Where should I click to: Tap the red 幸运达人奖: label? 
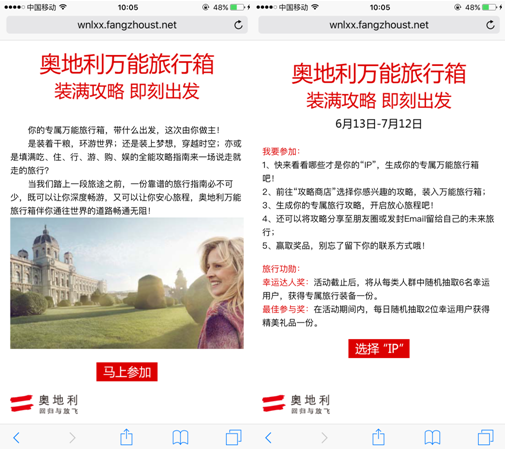point(286,283)
